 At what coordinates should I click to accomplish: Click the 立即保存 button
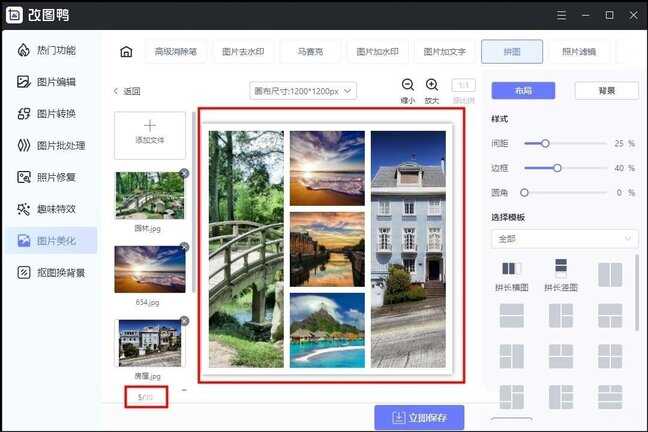[419, 418]
